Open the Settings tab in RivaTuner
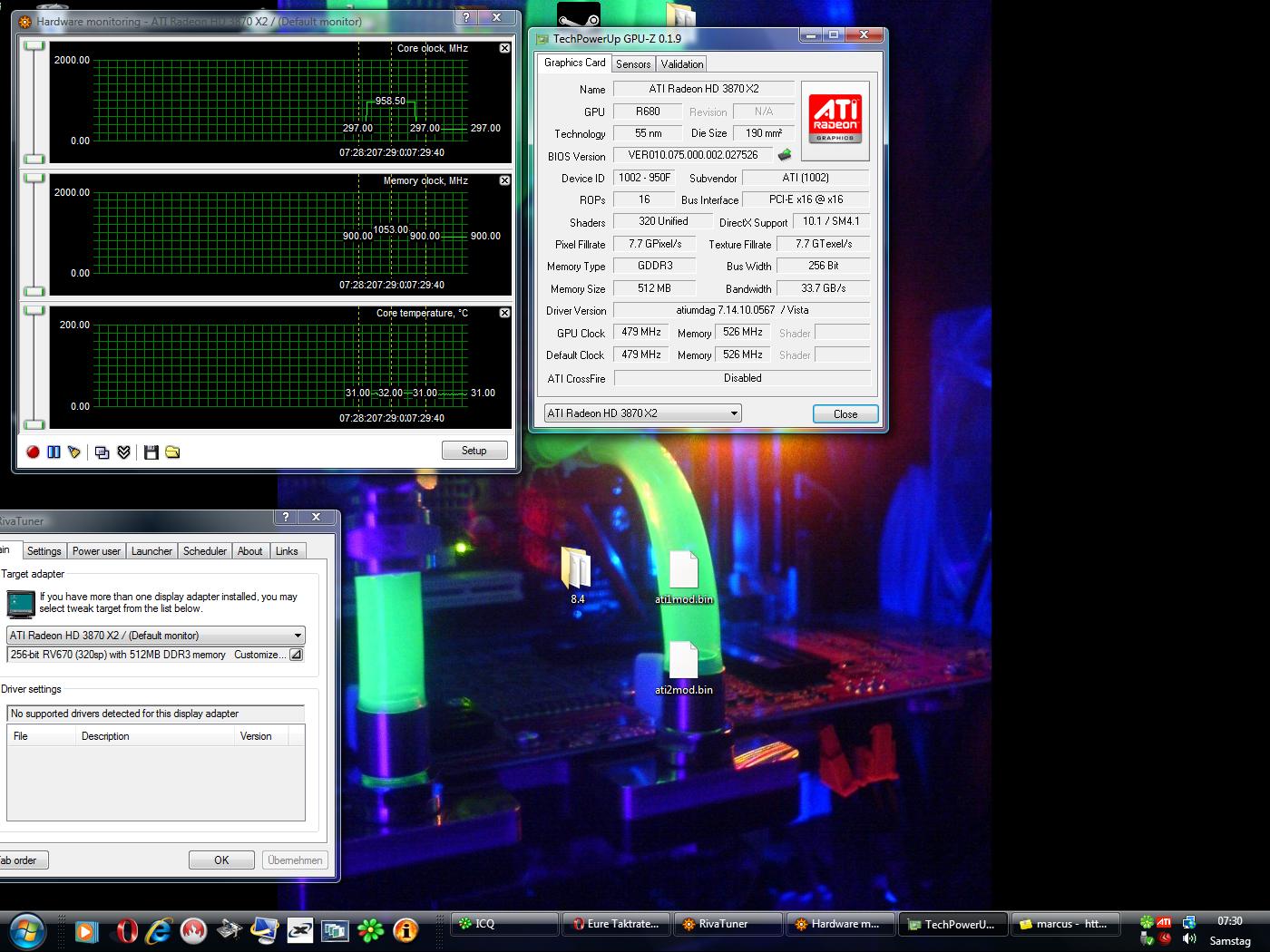1270x952 pixels. 44,551
